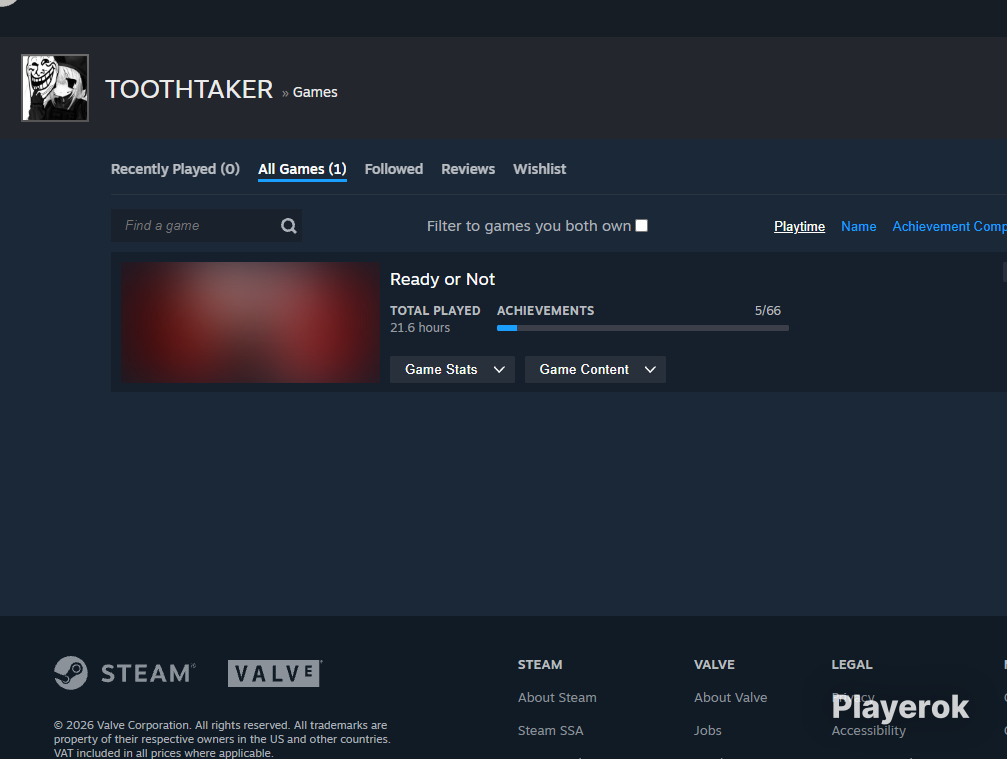Click the achievements progress bar

click(642, 328)
